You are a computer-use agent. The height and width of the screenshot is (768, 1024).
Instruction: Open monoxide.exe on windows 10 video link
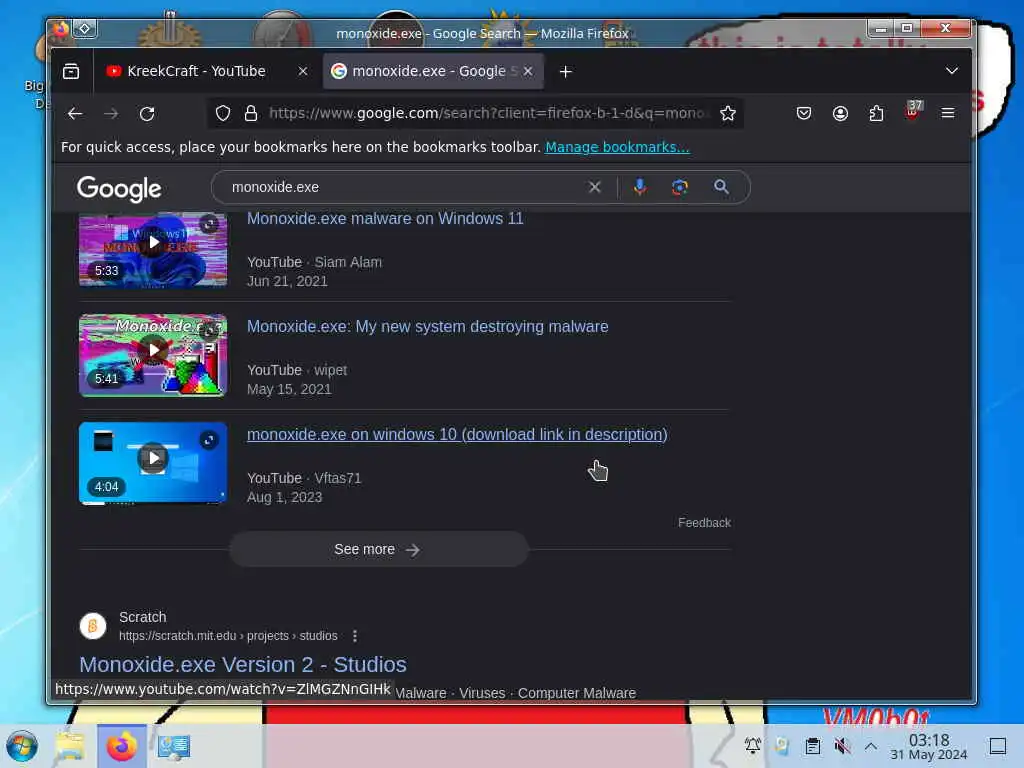(457, 434)
